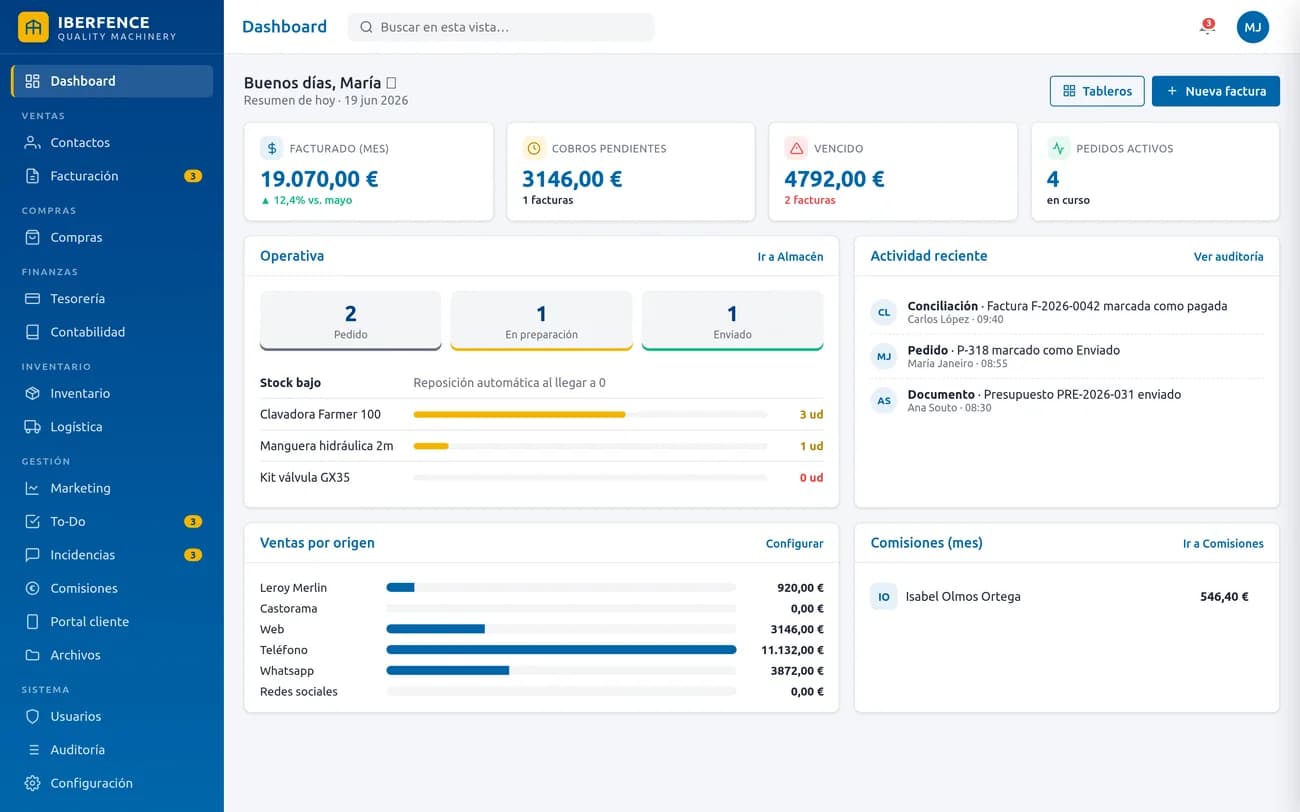This screenshot has width=1300, height=812.
Task: Click the Pedido P-318 marcado como Enviado entry
Action: coord(1067,356)
